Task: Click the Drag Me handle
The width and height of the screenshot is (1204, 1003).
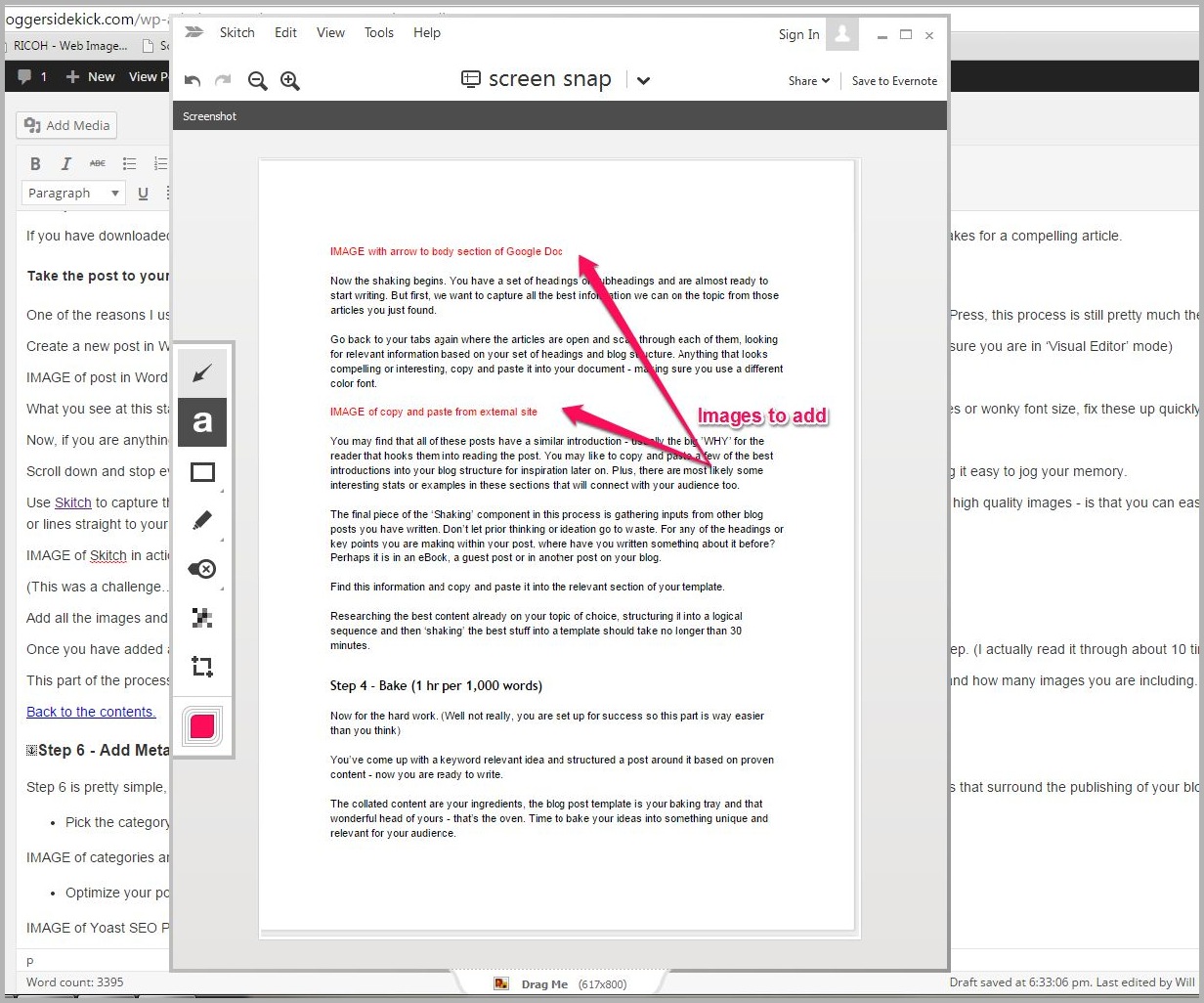Action: click(543, 983)
